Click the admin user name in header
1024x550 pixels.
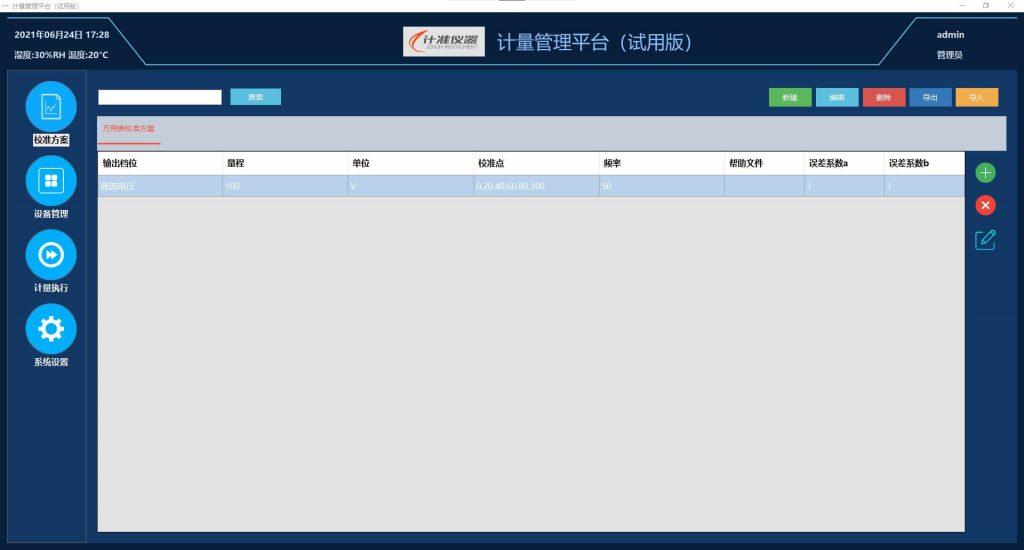coord(949,35)
